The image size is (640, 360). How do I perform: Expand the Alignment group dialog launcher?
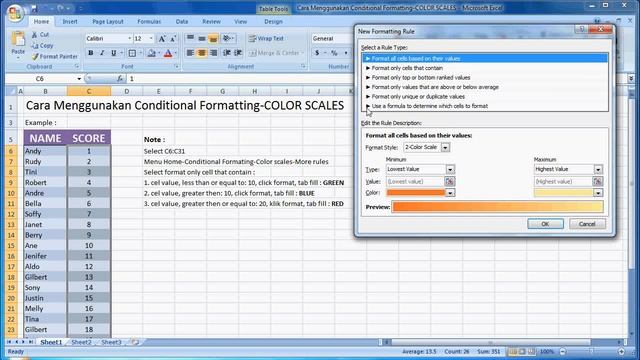pyautogui.click(x=303, y=66)
